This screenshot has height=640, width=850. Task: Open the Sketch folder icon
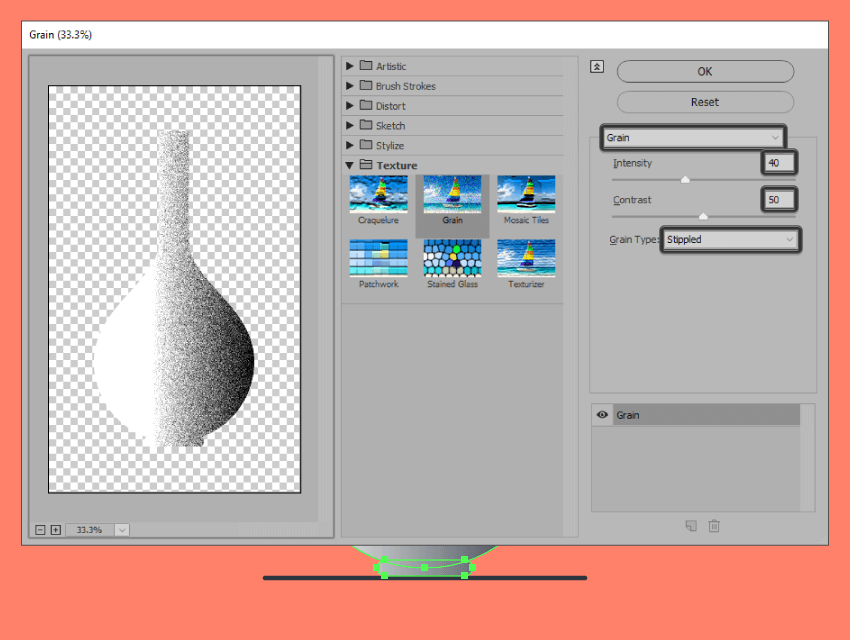coord(366,125)
